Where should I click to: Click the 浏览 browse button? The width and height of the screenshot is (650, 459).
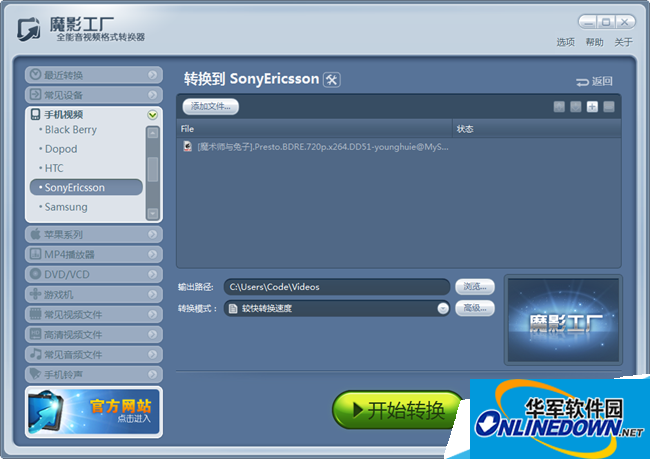tap(474, 287)
